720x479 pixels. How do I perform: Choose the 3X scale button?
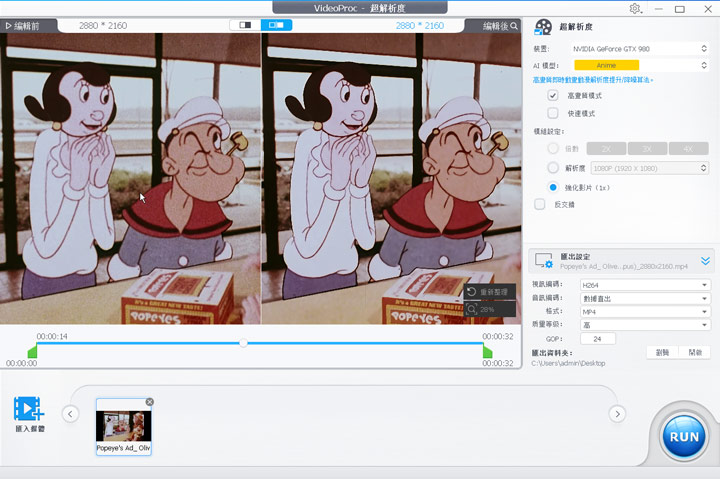point(647,149)
